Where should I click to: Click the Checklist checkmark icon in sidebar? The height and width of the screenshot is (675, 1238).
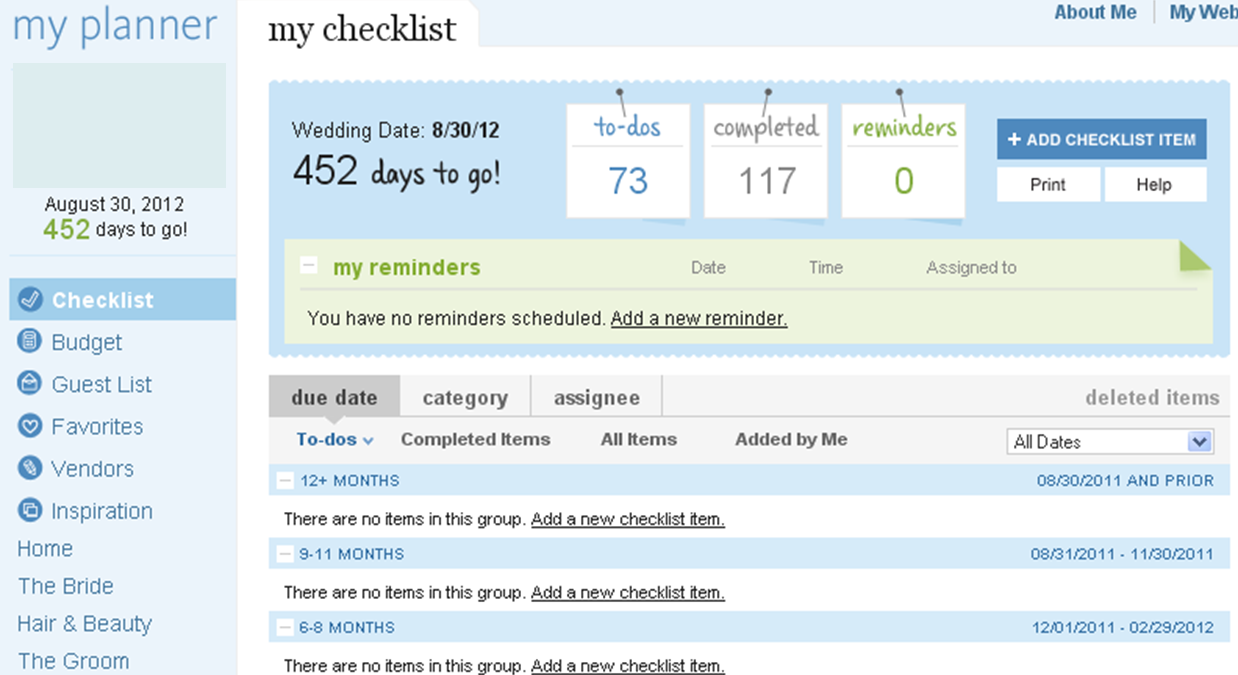tap(31, 300)
